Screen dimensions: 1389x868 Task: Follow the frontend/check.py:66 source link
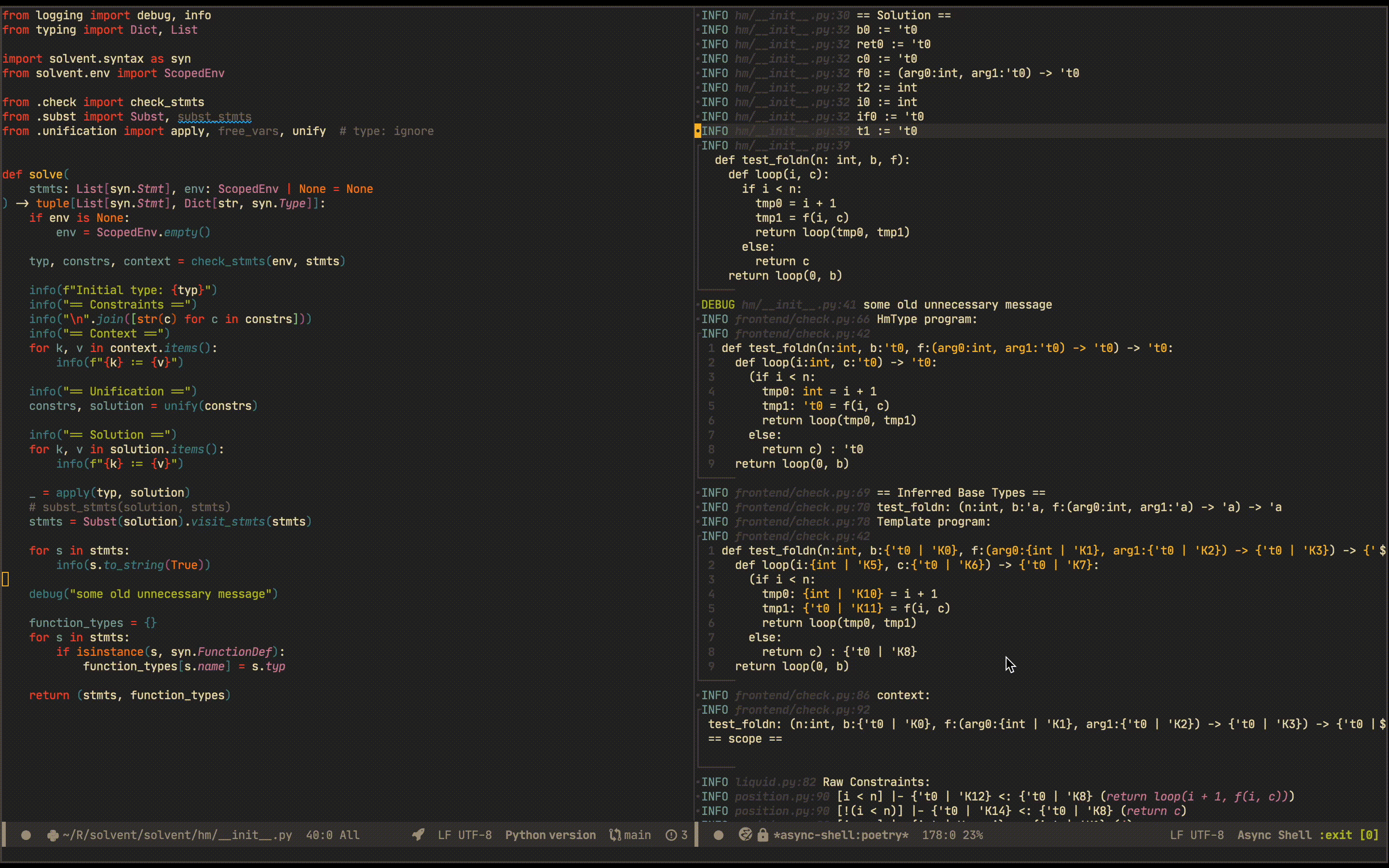(802, 319)
